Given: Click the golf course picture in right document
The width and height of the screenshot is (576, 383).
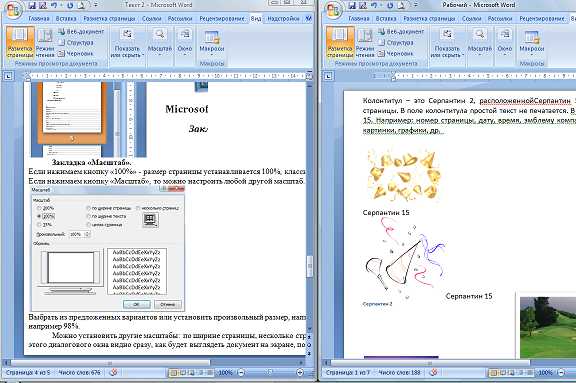Looking at the screenshot, I should (548, 327).
